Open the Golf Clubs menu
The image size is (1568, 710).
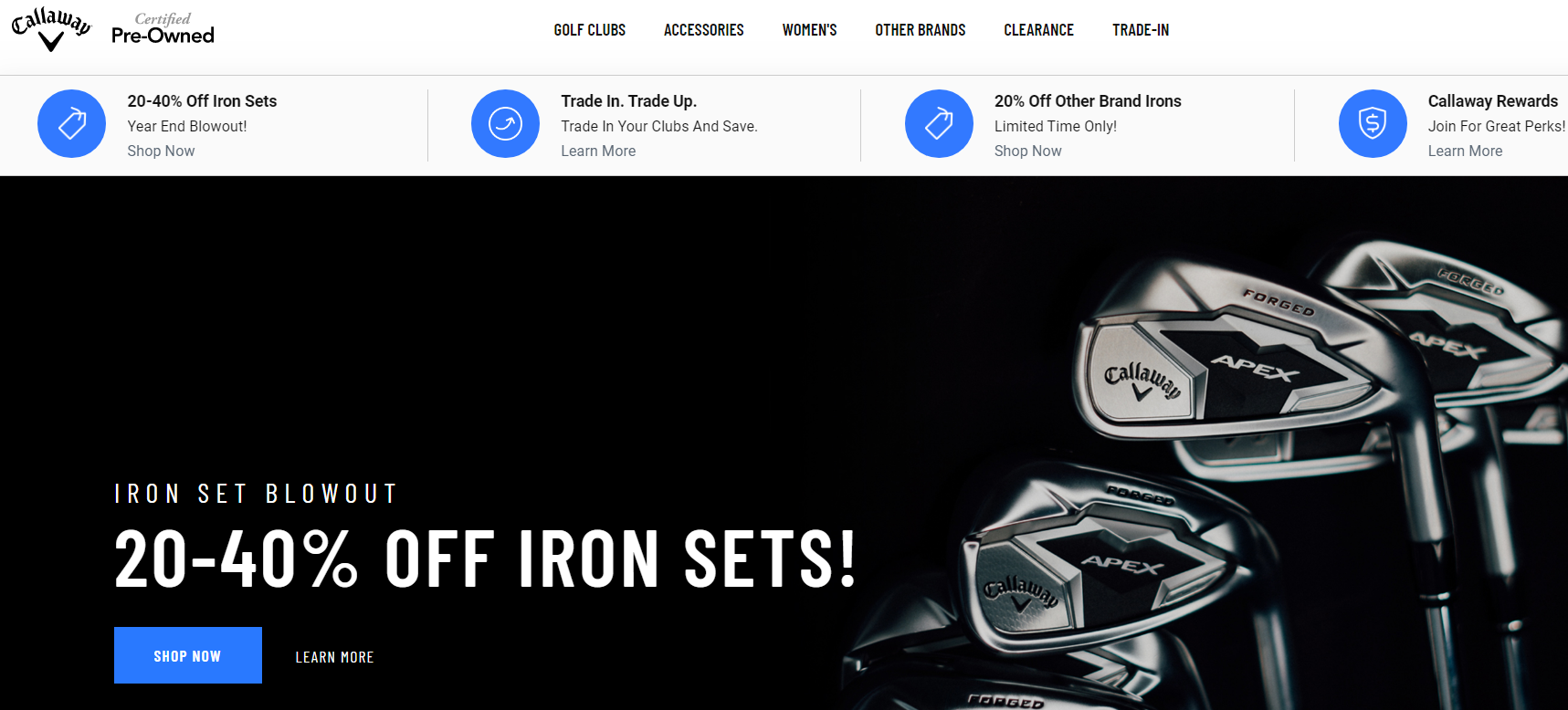tap(589, 30)
